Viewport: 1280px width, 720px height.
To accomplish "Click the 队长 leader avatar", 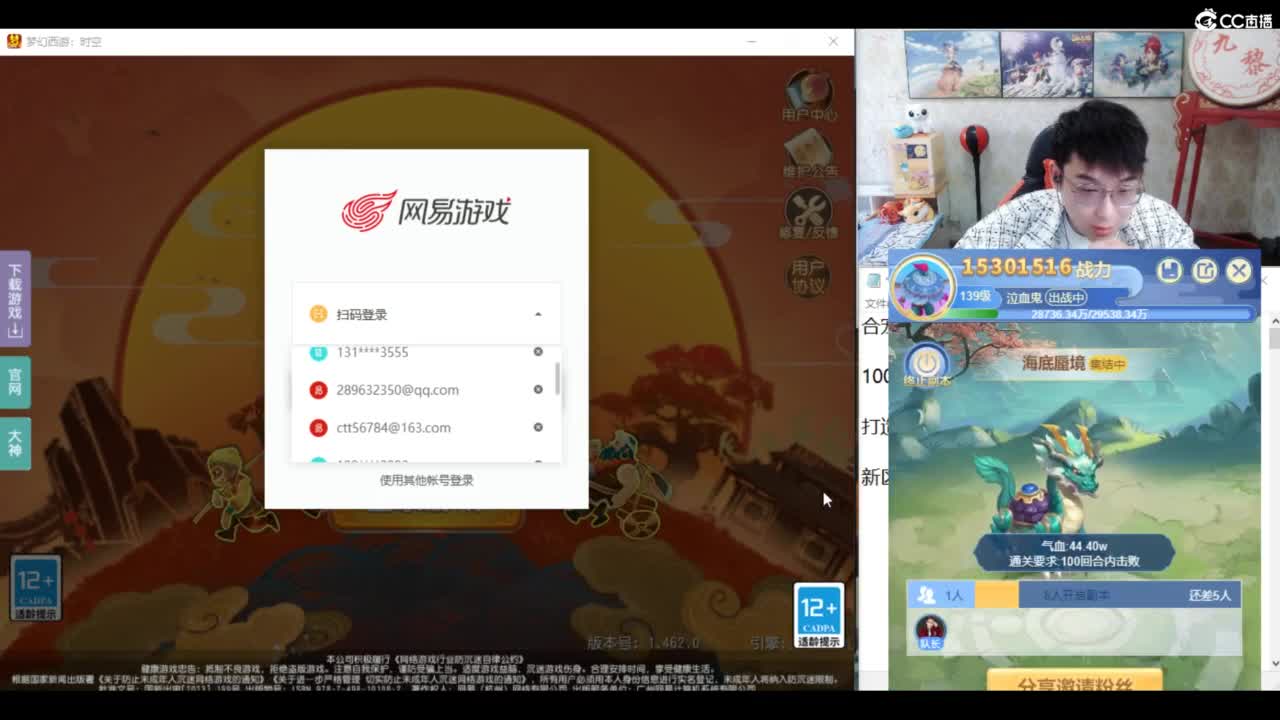I will [930, 632].
